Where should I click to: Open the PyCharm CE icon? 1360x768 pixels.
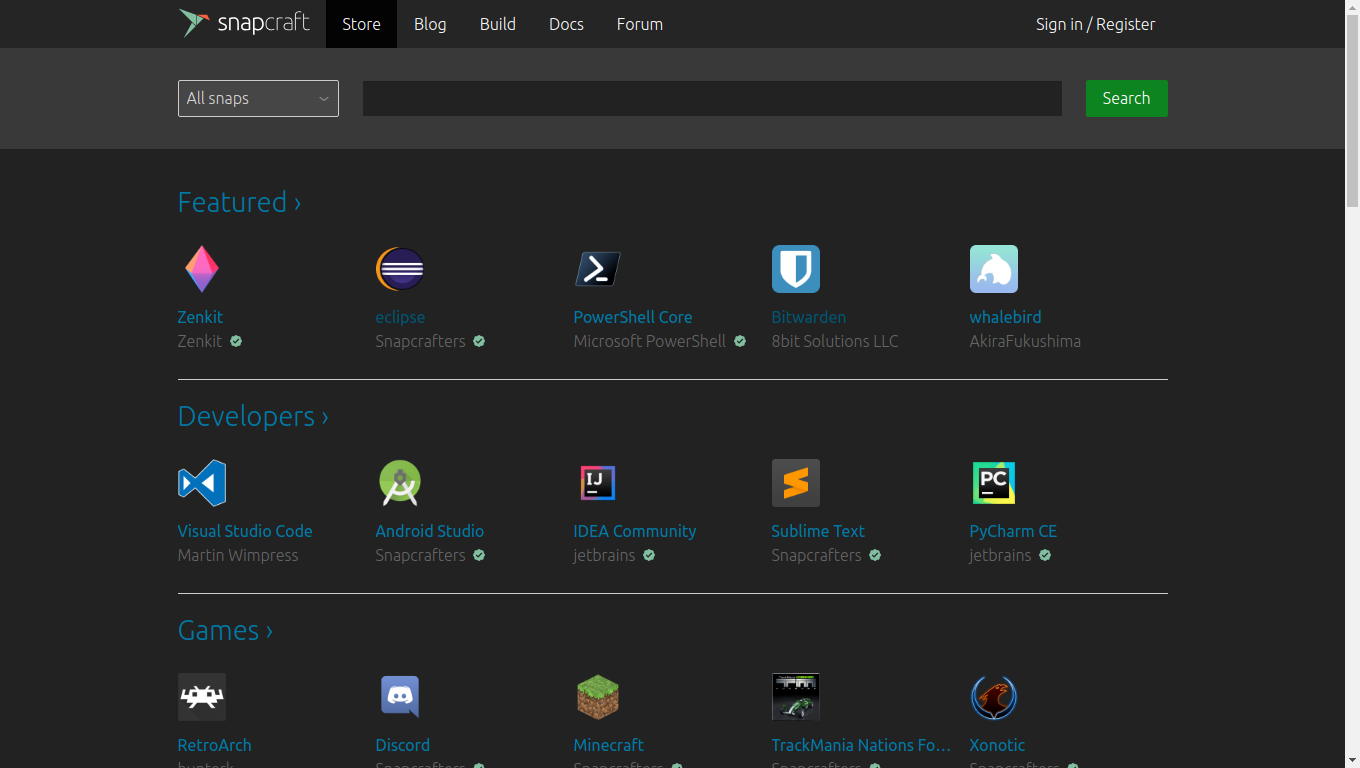click(993, 482)
